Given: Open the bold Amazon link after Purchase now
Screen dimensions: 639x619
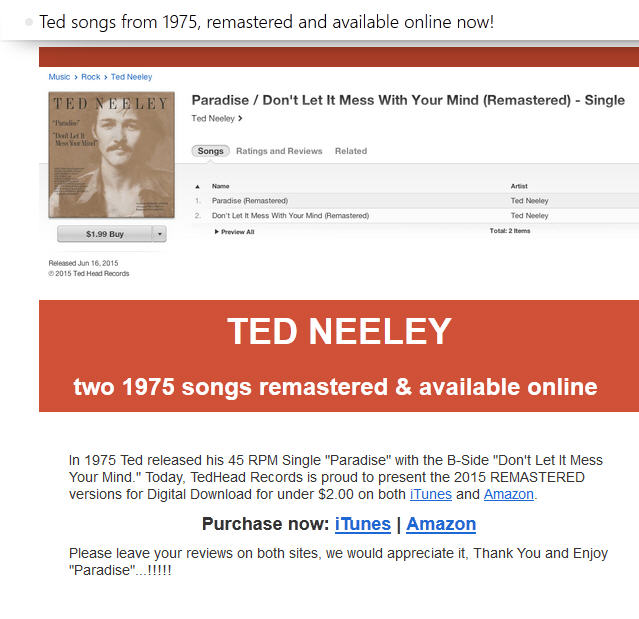Looking at the screenshot, I should [x=441, y=524].
